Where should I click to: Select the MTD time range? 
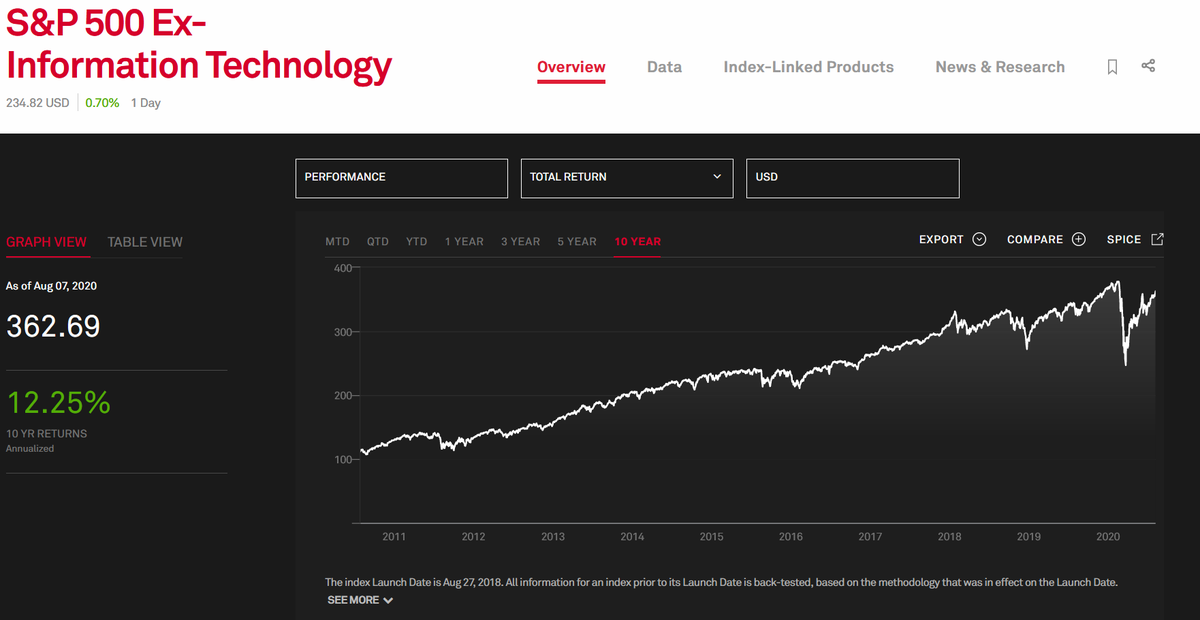[338, 241]
